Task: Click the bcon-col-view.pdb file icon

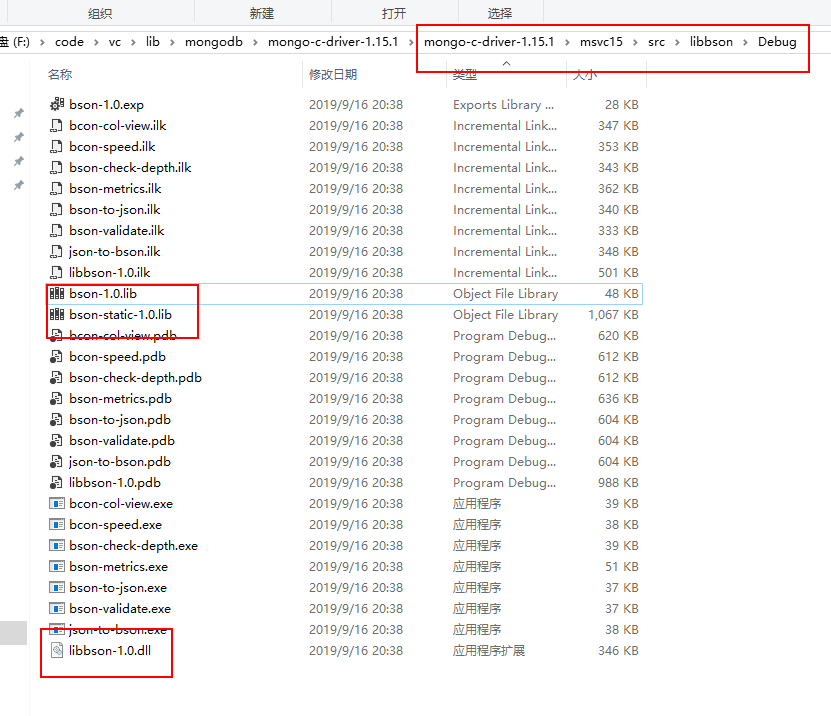Action: (x=57, y=335)
